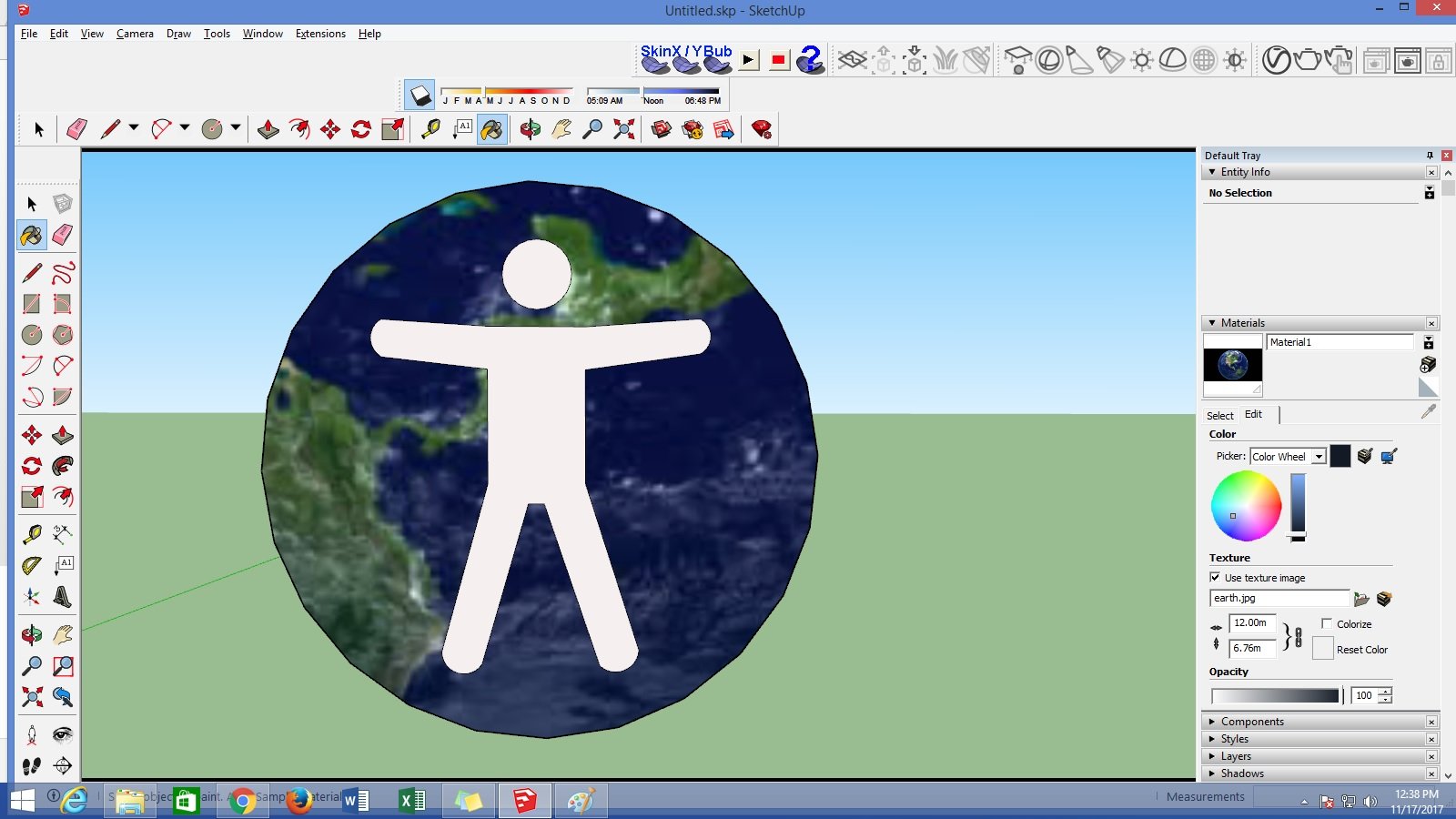Pin the Default Tray
This screenshot has width=1456, height=819.
click(x=1430, y=156)
